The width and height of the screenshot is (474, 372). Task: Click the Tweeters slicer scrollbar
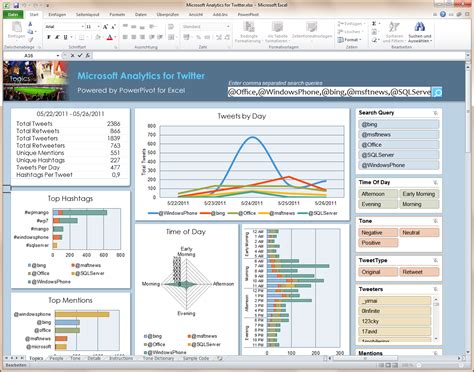click(x=436, y=320)
